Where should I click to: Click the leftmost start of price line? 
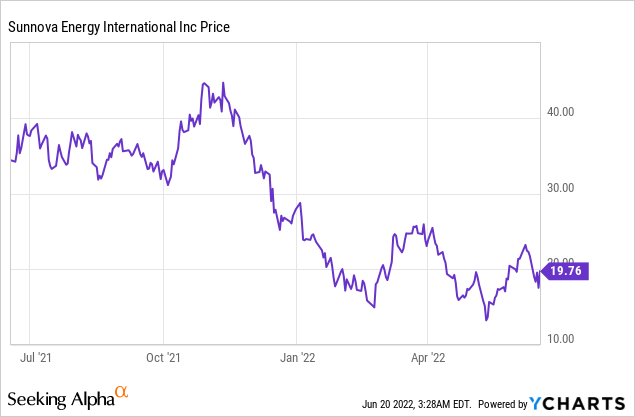click(12, 160)
